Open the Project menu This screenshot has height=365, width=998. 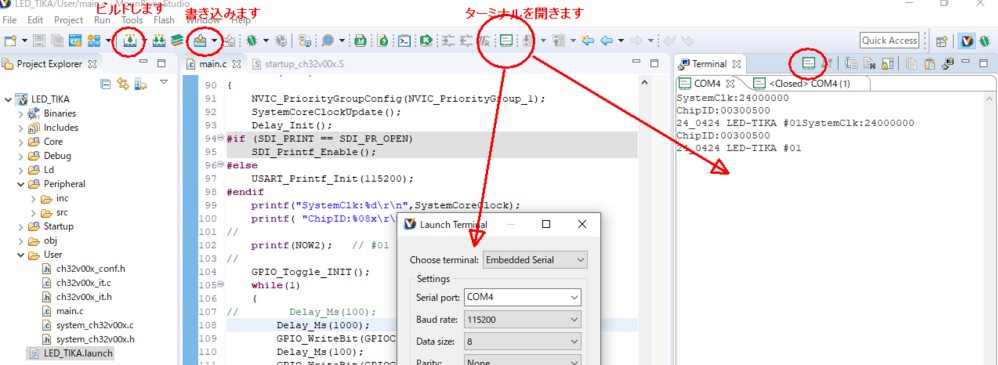68,20
